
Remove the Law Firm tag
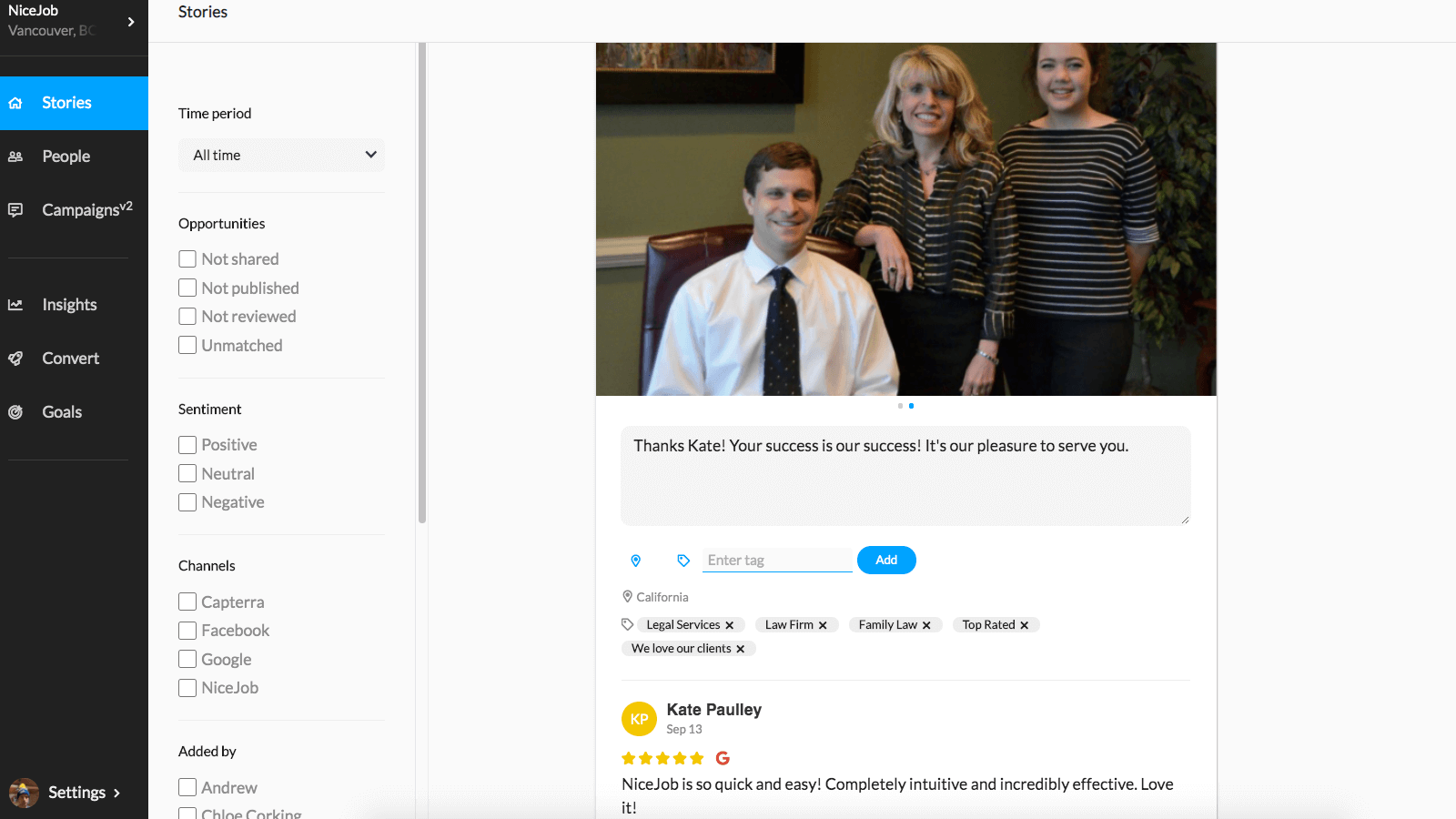click(823, 625)
